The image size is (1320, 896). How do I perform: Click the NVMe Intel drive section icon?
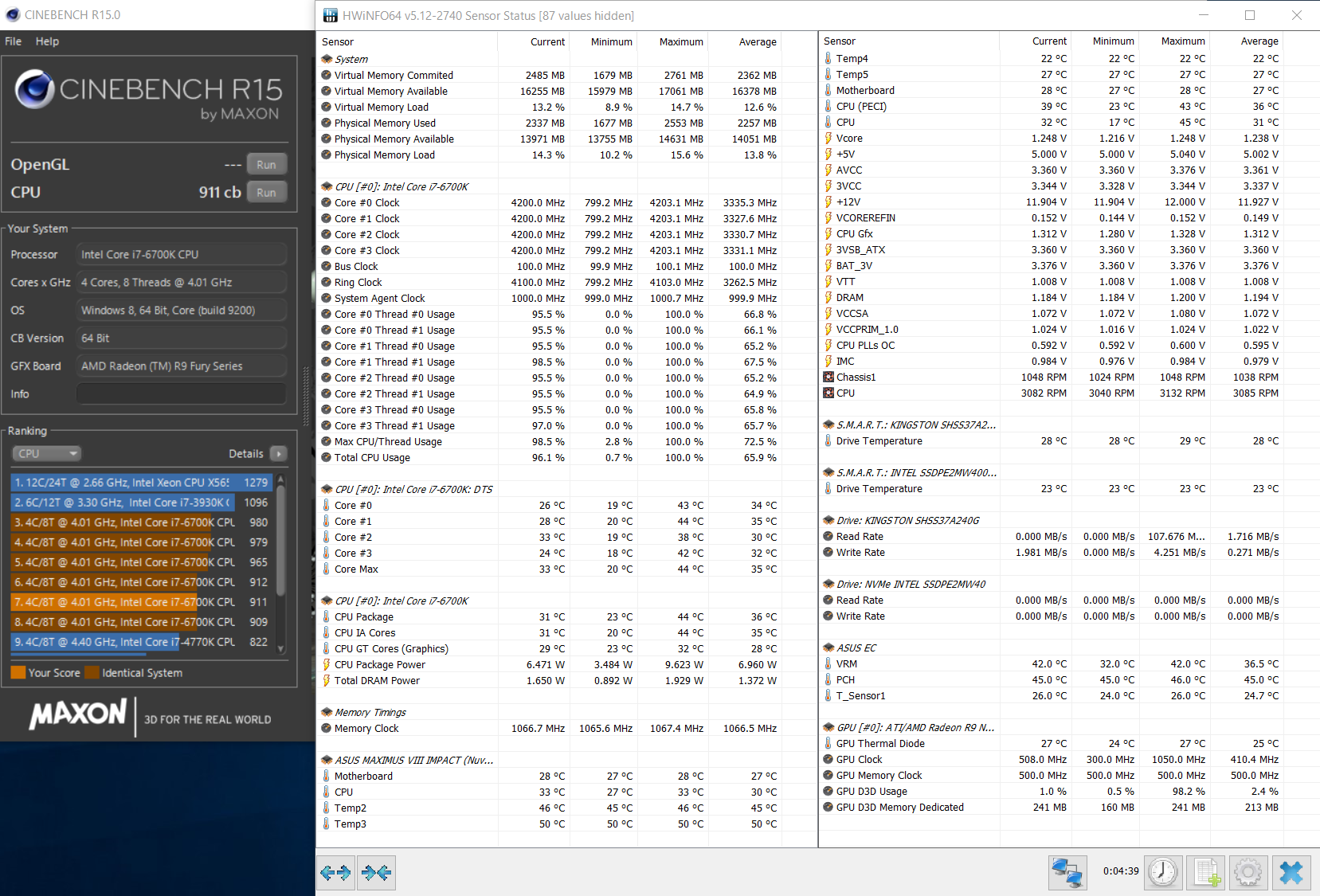click(828, 585)
